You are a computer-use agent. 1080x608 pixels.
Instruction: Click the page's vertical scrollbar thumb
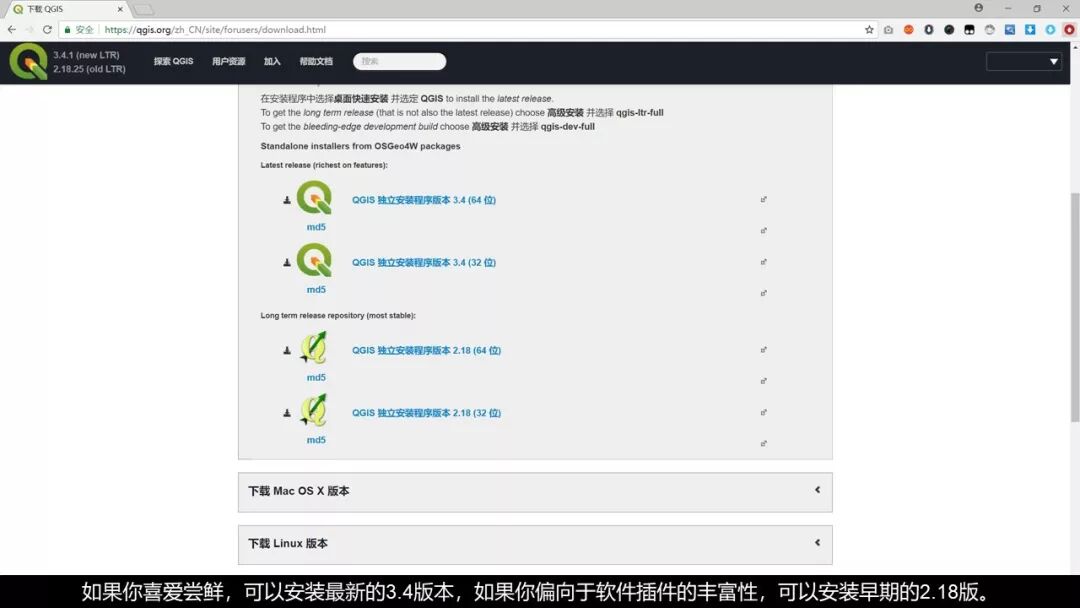[1074, 308]
